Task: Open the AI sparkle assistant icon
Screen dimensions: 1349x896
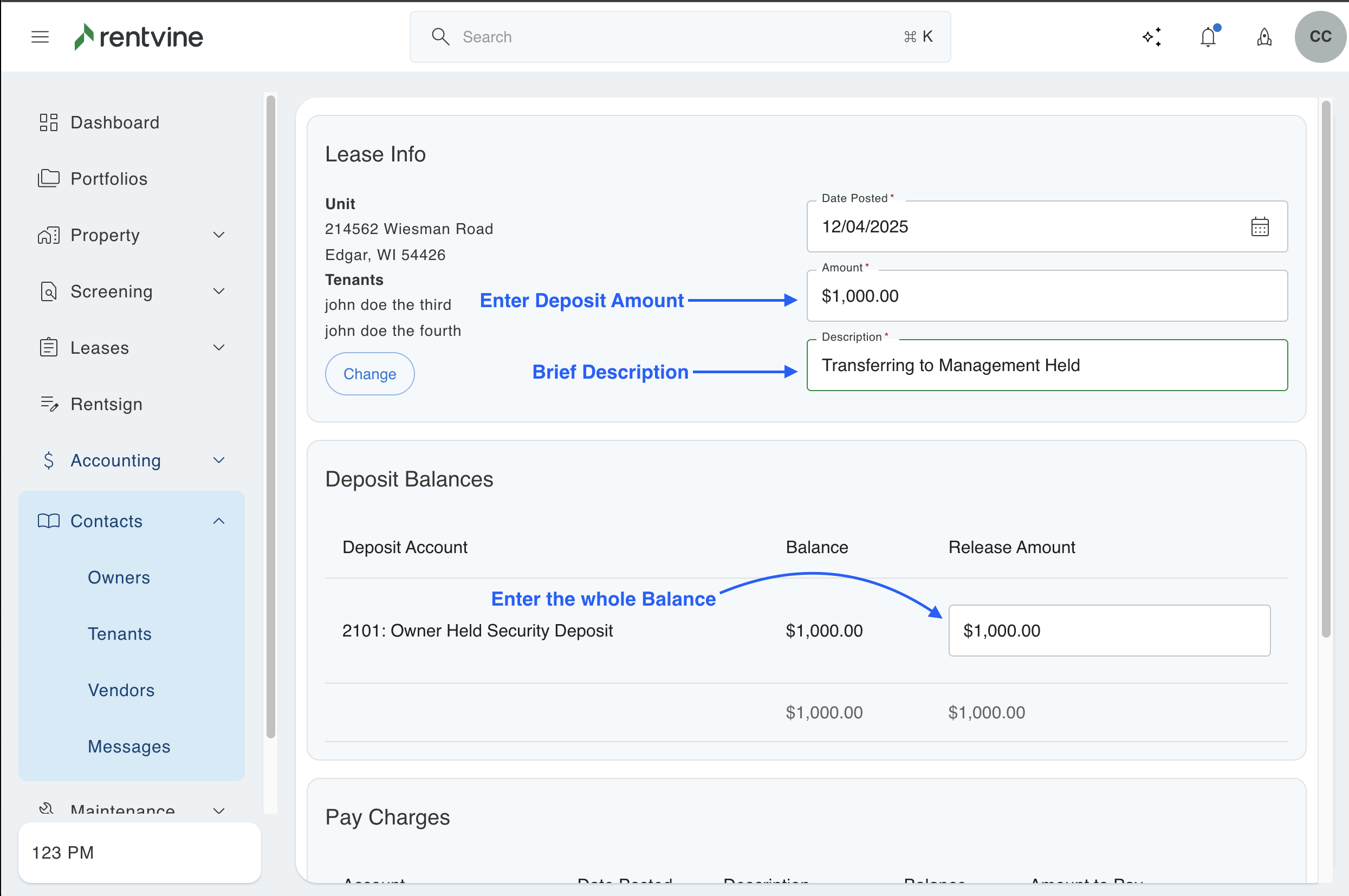Action: tap(1152, 37)
